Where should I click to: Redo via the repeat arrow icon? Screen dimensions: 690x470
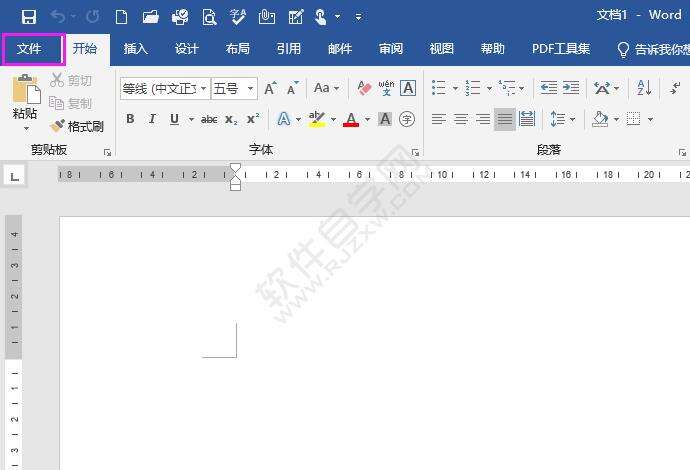click(93, 17)
